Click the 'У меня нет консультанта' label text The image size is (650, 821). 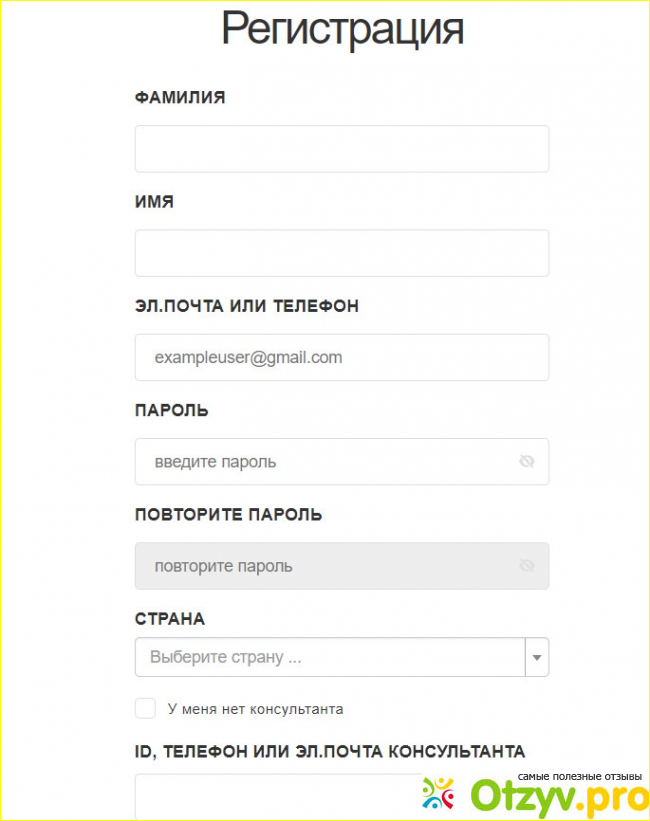click(256, 709)
